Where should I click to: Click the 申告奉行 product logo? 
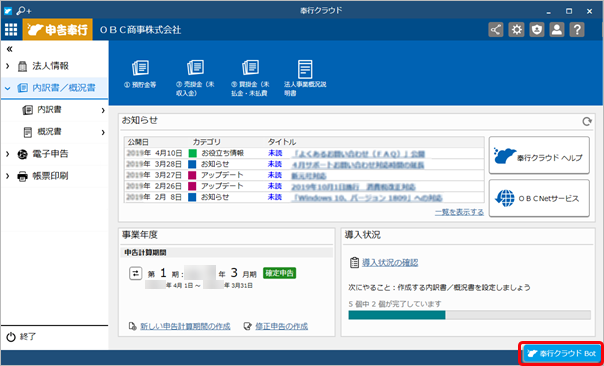pos(58,30)
